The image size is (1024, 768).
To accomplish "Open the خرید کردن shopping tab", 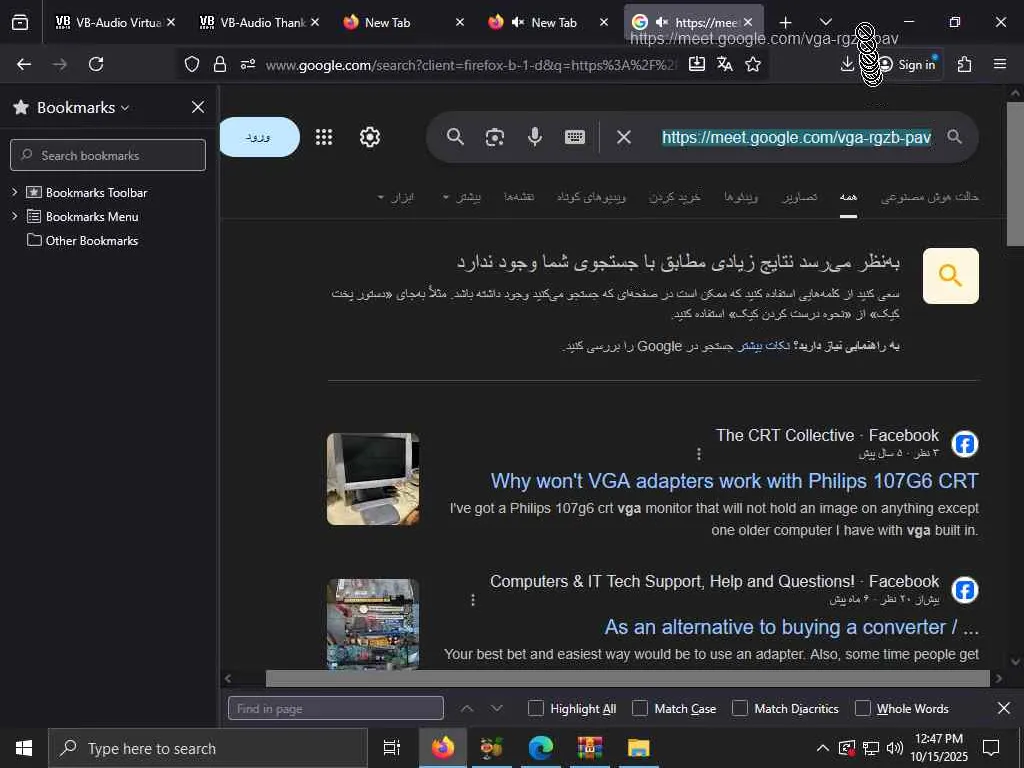I will [675, 197].
